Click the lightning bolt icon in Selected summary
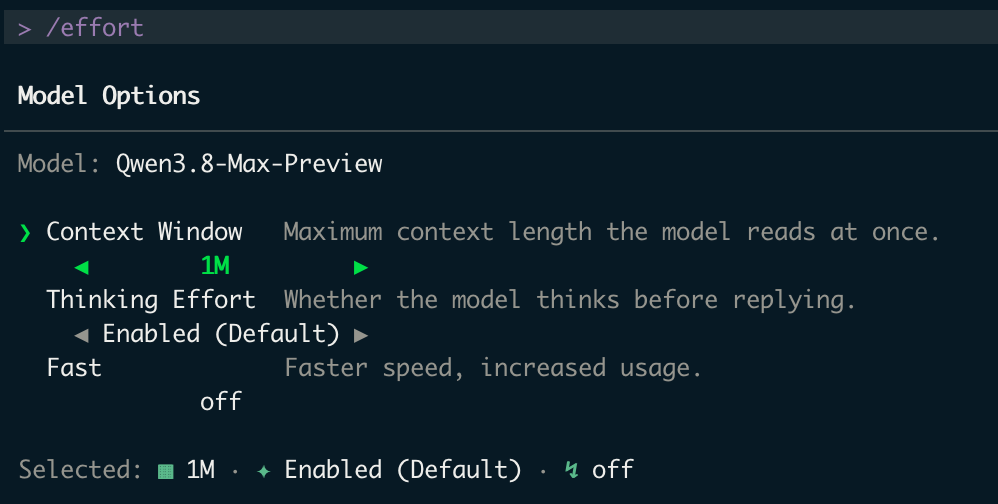This screenshot has height=504, width=998. click(572, 470)
